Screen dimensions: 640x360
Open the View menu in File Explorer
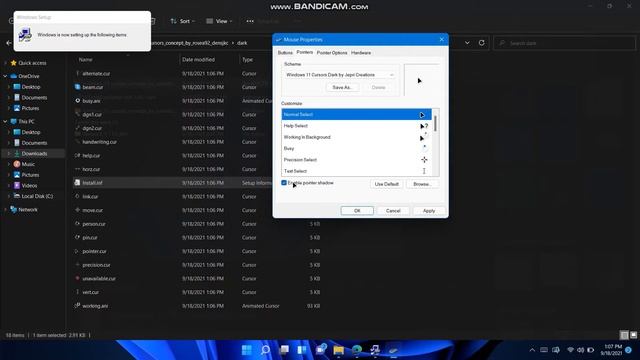coord(219,21)
